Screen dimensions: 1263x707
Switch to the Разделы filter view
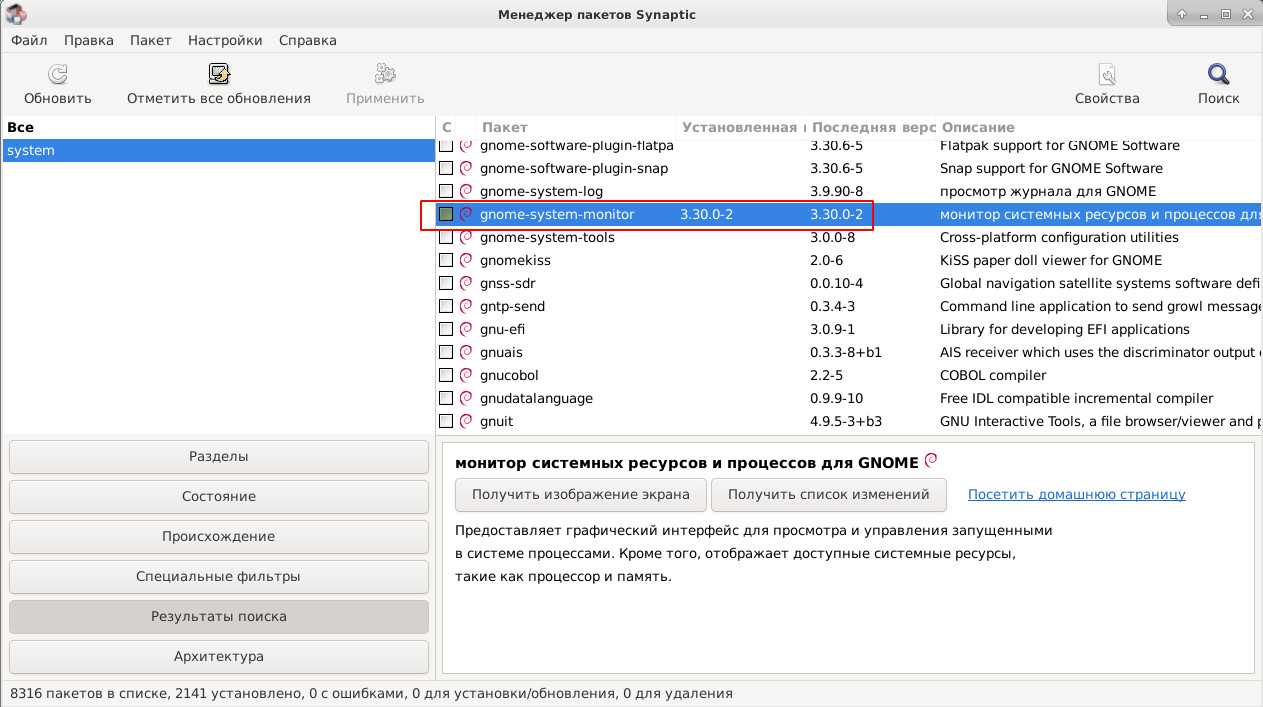(x=218, y=456)
